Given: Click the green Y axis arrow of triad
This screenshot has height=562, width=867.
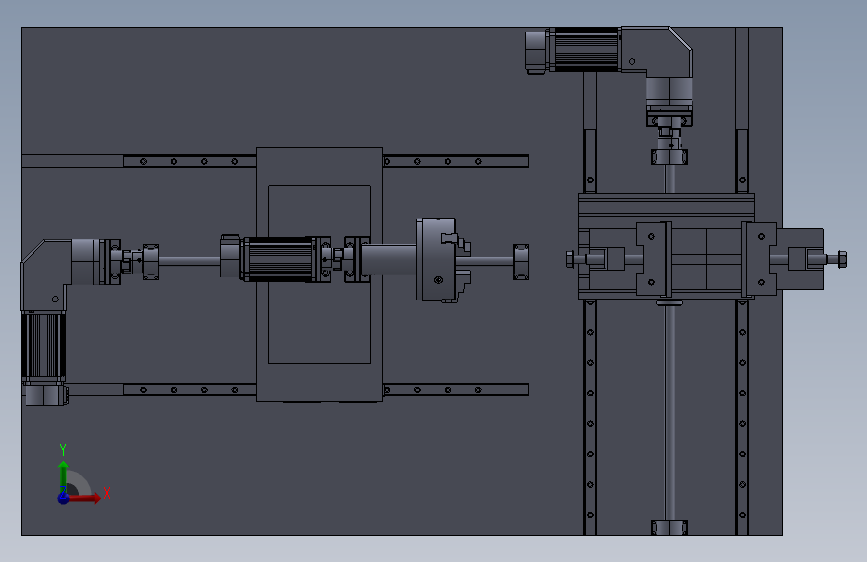Looking at the screenshot, I should [63, 476].
